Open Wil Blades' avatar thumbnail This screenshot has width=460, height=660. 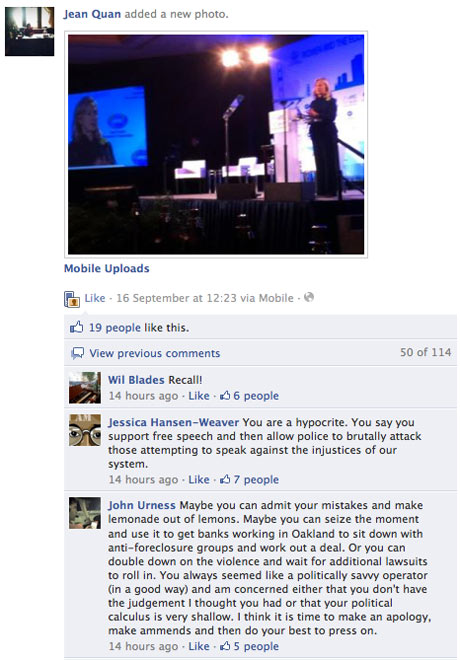[x=85, y=388]
